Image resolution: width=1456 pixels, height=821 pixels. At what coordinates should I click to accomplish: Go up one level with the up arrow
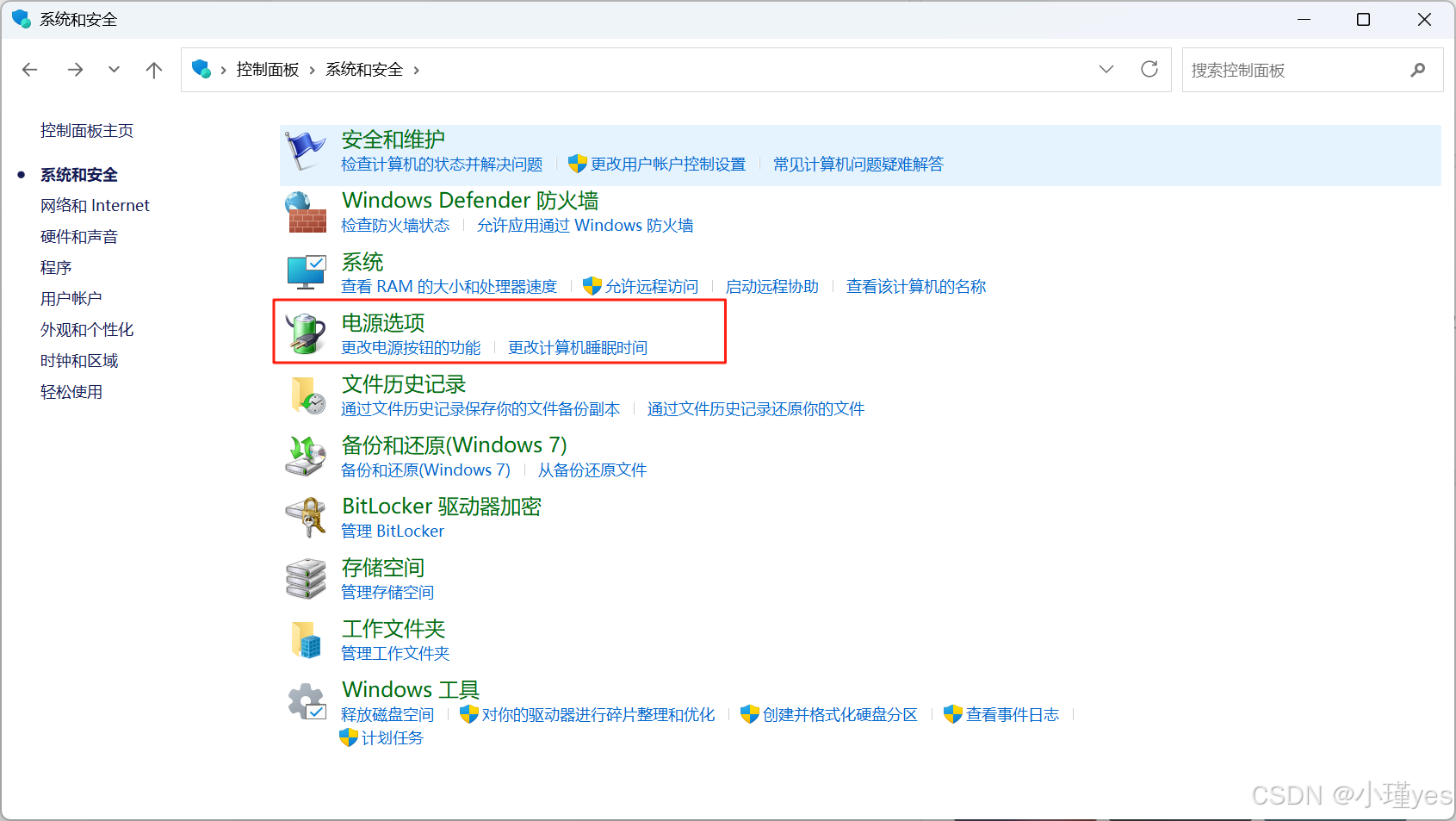tap(154, 70)
